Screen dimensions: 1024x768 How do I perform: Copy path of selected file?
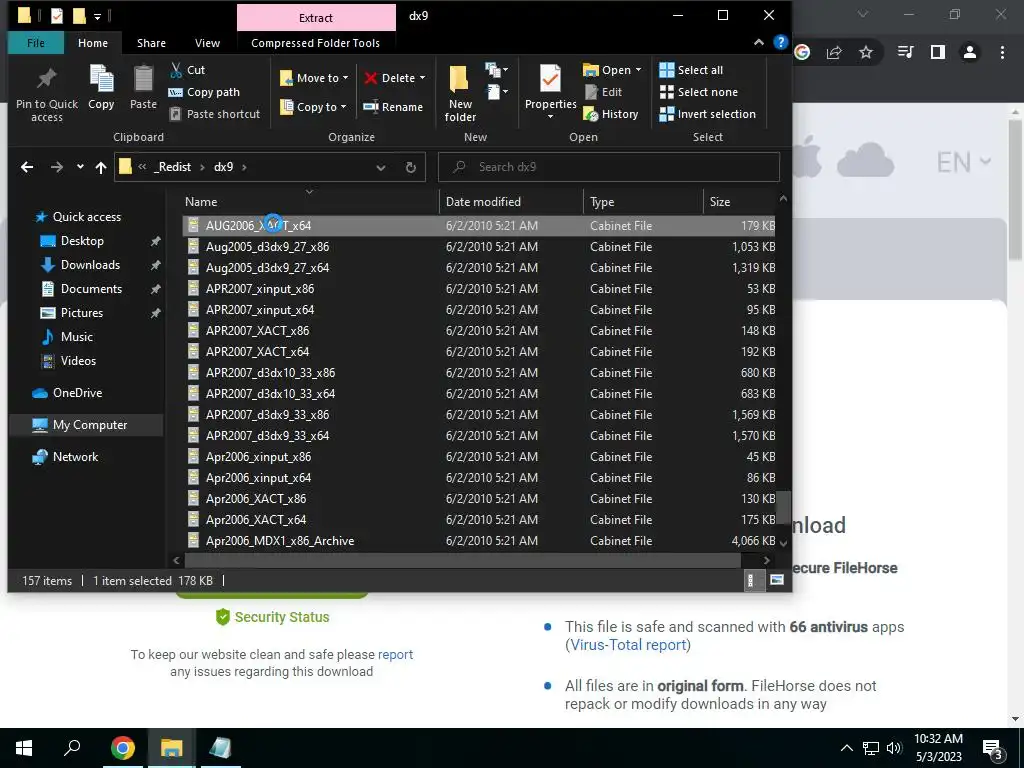pyautogui.click(x=204, y=92)
